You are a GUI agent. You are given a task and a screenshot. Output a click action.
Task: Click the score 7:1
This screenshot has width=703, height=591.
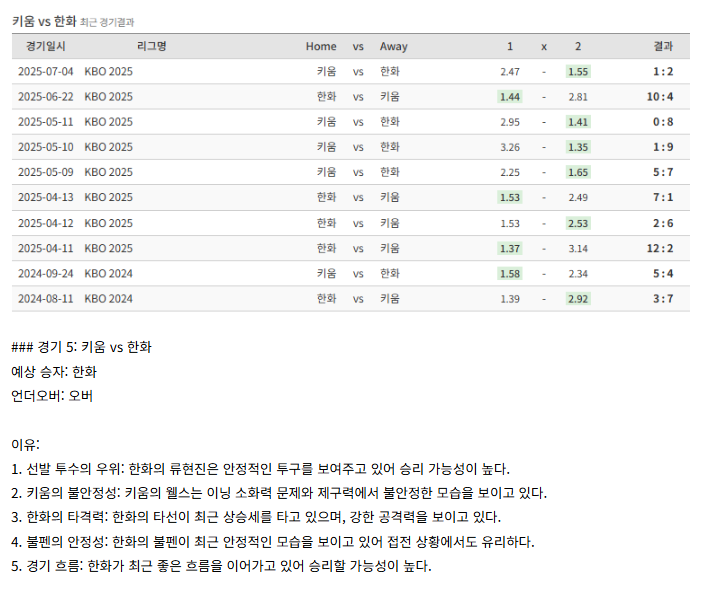coord(663,197)
